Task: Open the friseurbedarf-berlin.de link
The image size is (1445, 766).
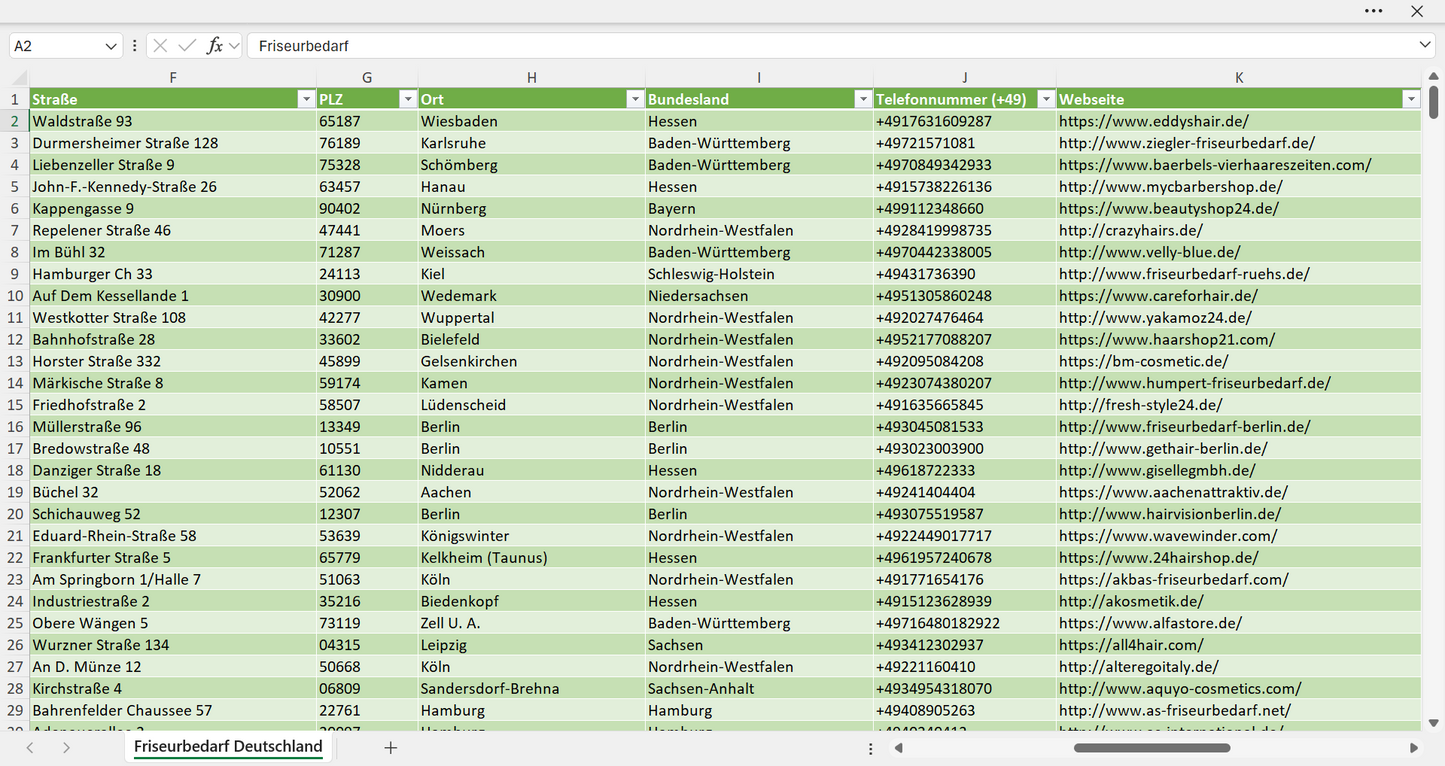Action: click(x=1185, y=427)
